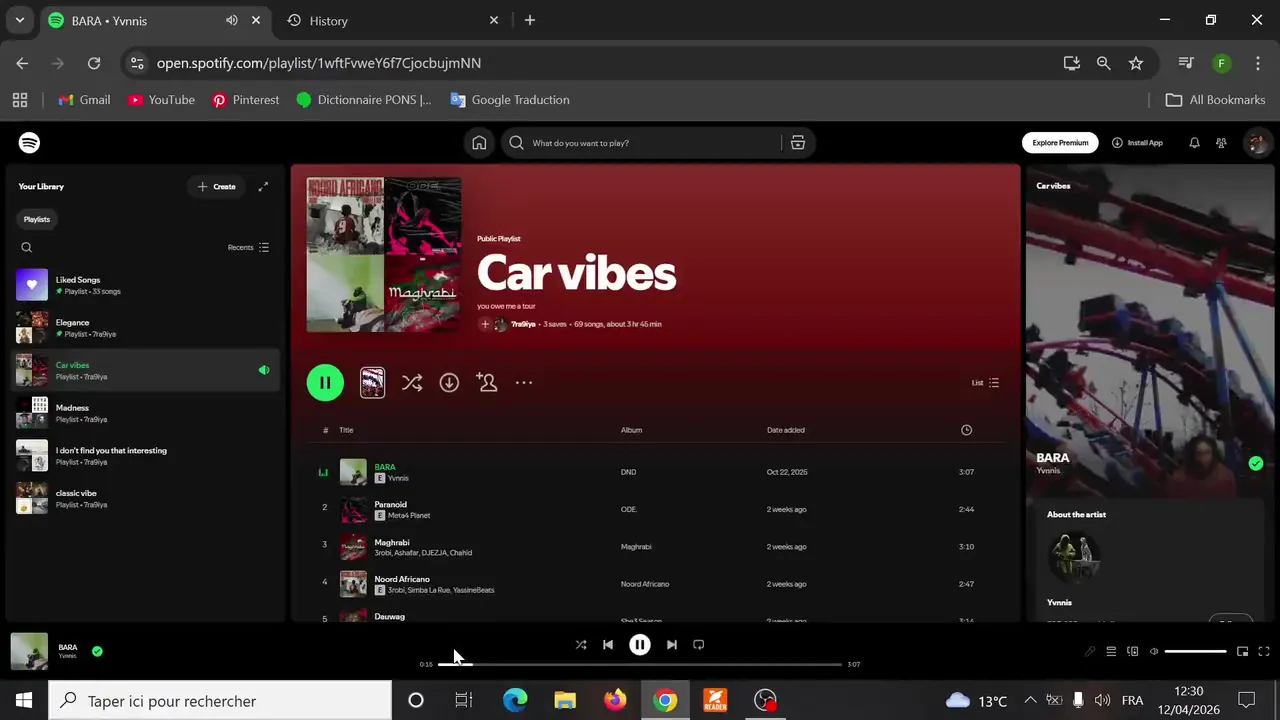Click Install App link

(1137, 143)
